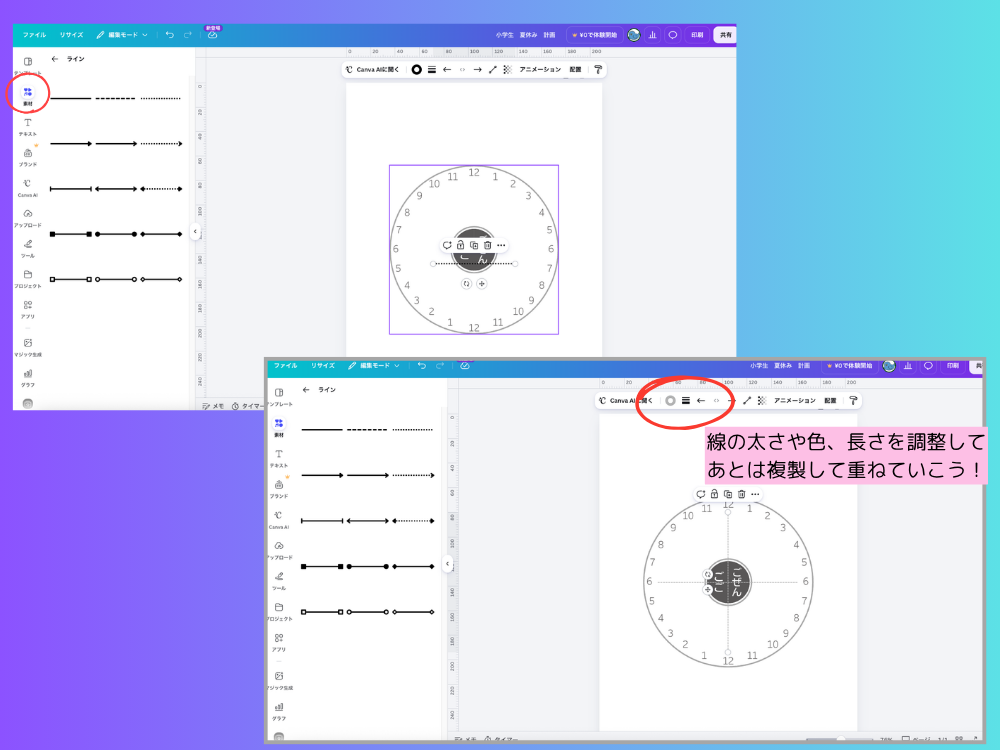
Task: Add plain solid line in upper window panel
Action: pos(71,98)
